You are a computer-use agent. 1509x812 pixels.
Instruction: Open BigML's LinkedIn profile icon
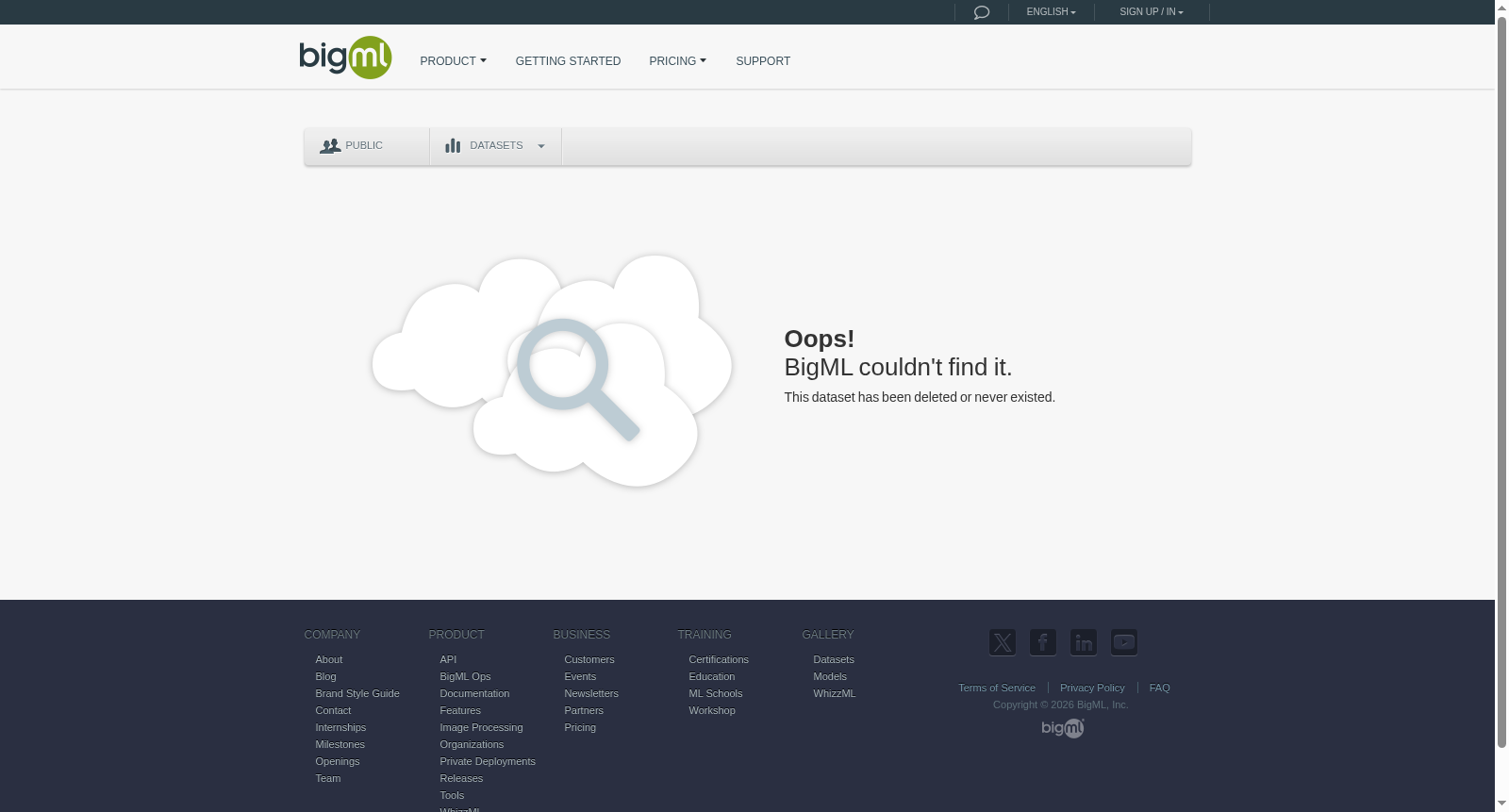click(1084, 642)
